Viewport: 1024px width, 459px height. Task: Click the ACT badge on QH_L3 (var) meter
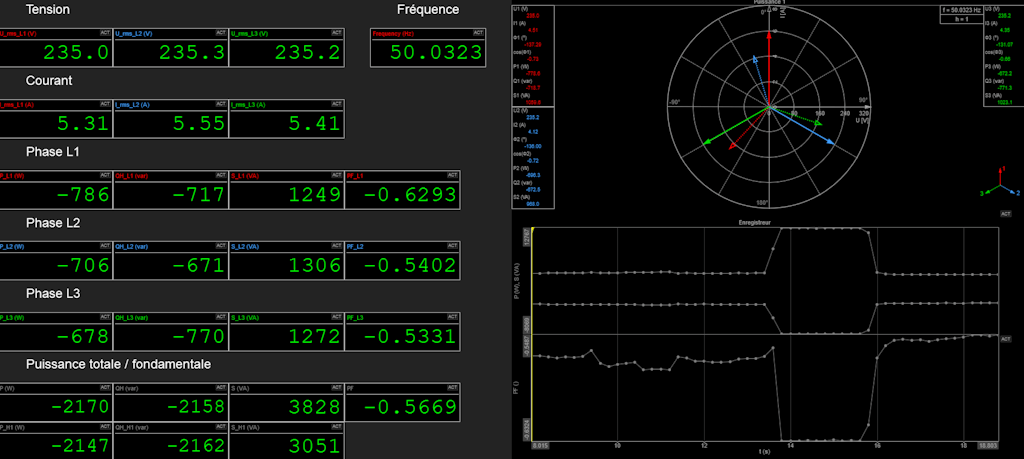[221, 317]
